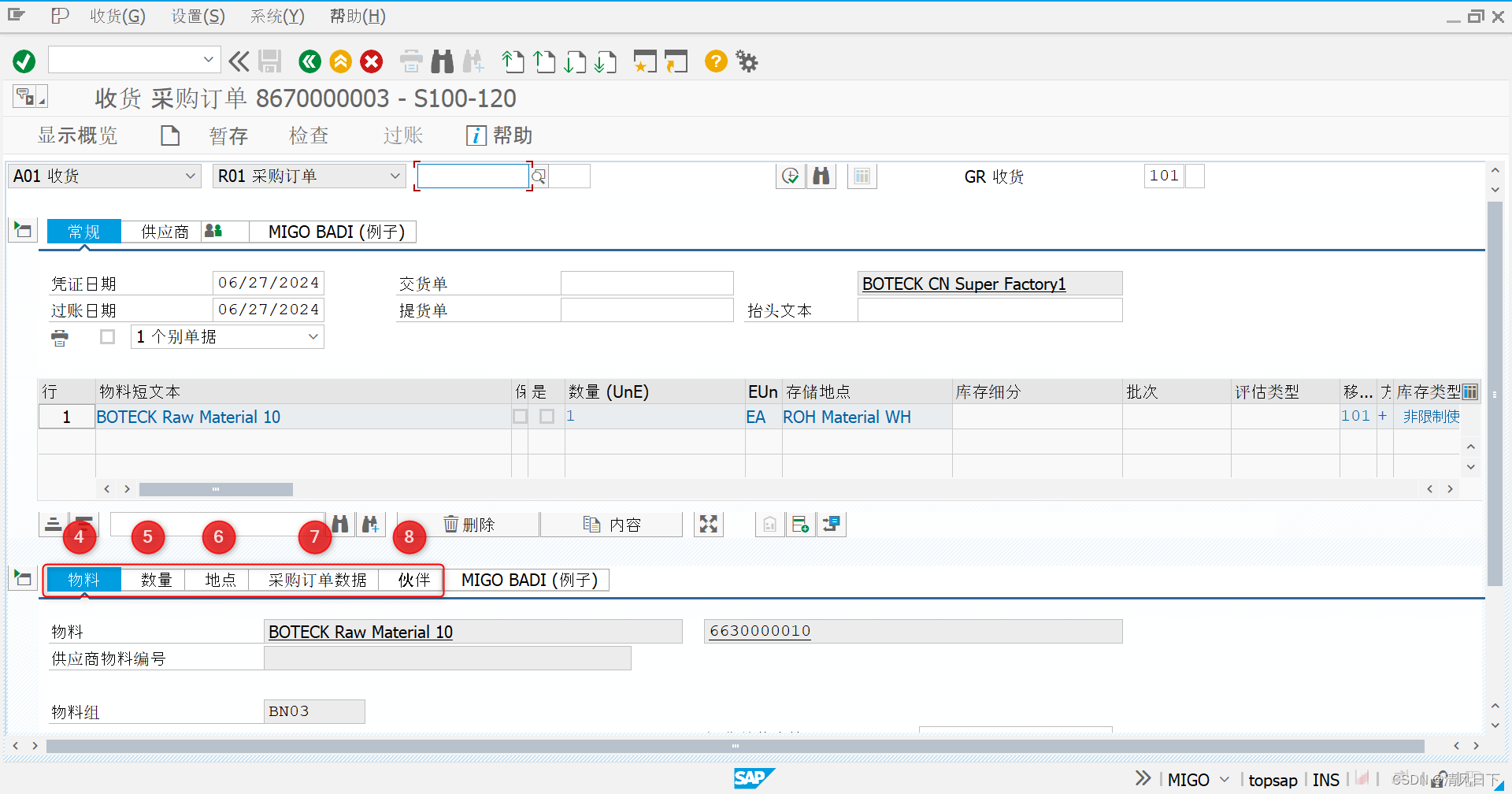Open table column settings icon

(x=1470, y=391)
